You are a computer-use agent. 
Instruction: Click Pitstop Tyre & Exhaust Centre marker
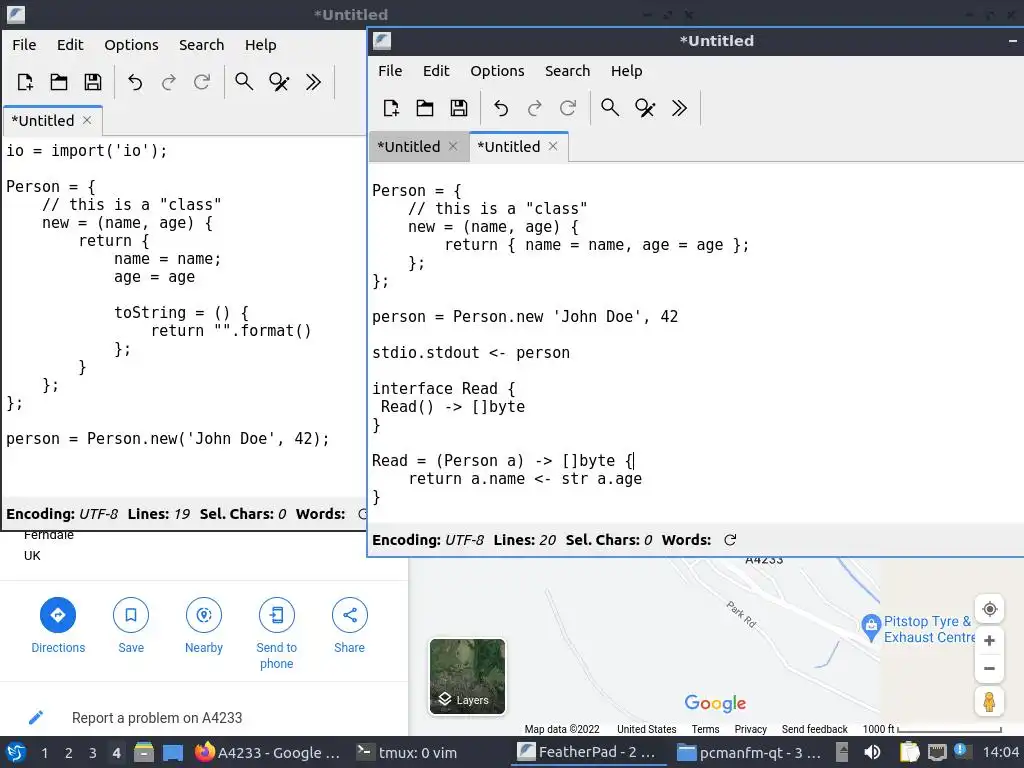(x=871, y=628)
